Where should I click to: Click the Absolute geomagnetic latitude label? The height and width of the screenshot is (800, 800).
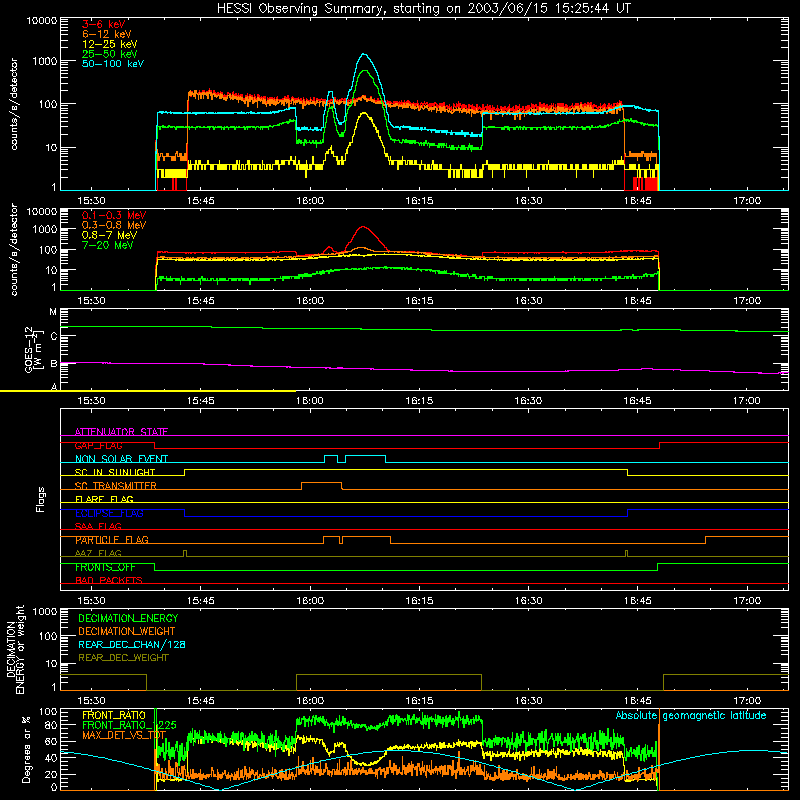point(691,716)
